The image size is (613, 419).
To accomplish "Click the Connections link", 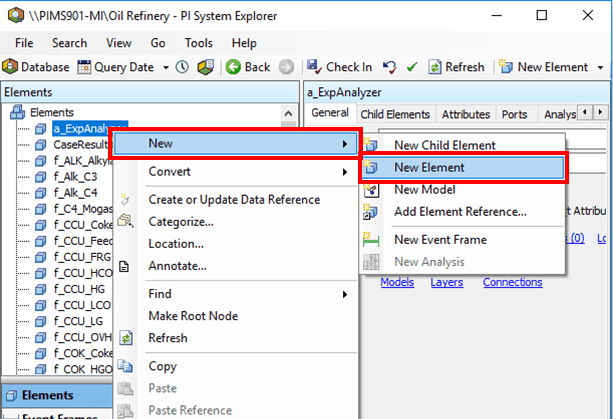I will point(513,282).
